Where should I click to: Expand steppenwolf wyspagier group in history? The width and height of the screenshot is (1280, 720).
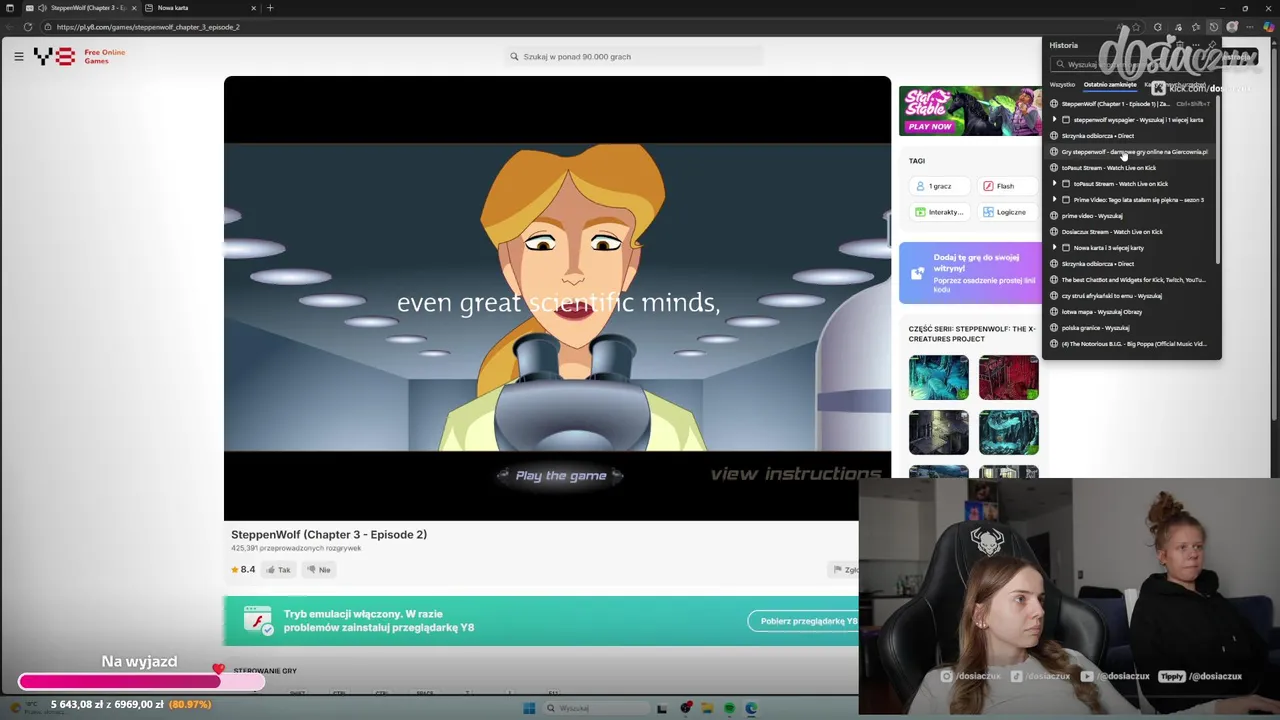(1053, 120)
